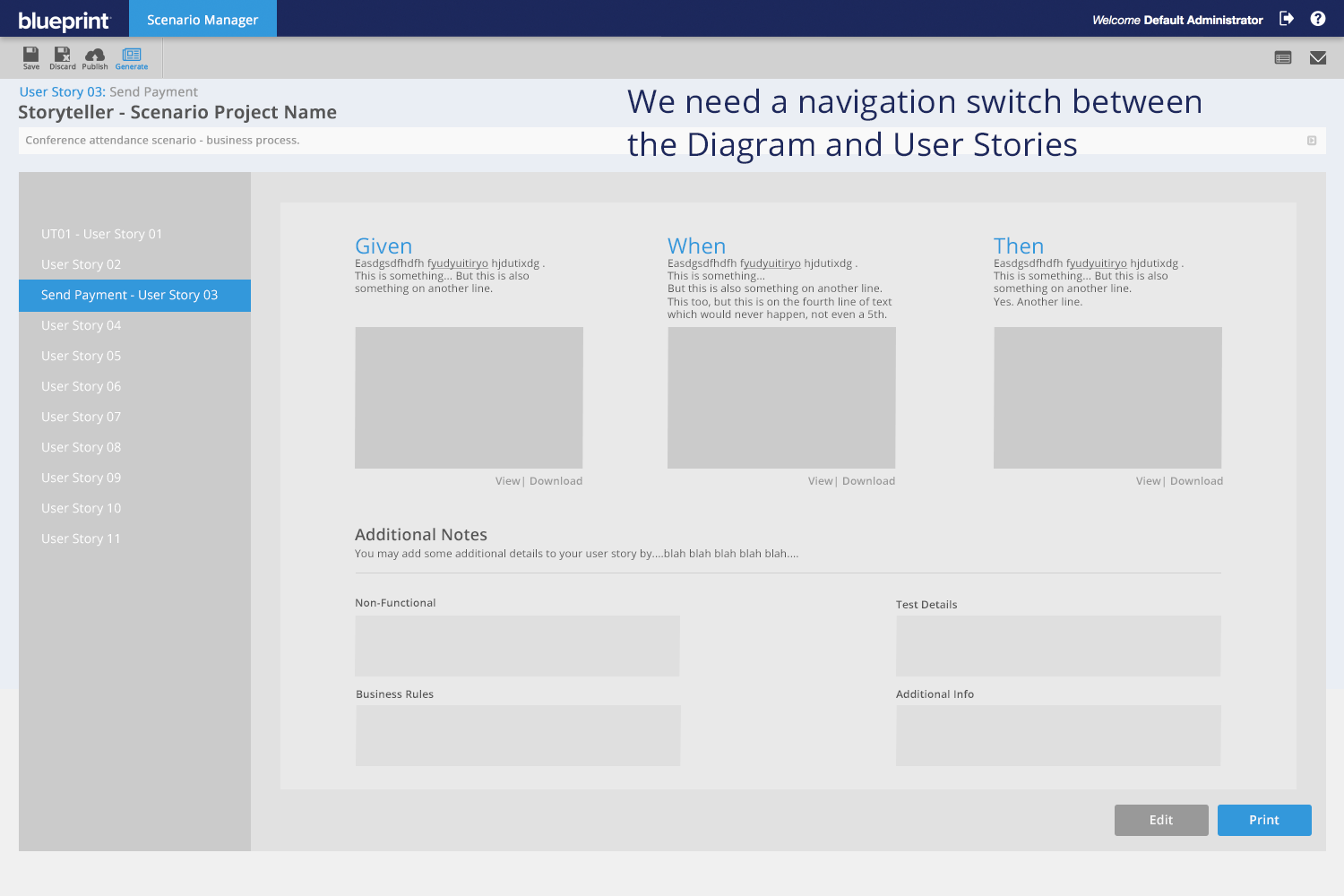Open the Given image placeholder

(x=469, y=398)
